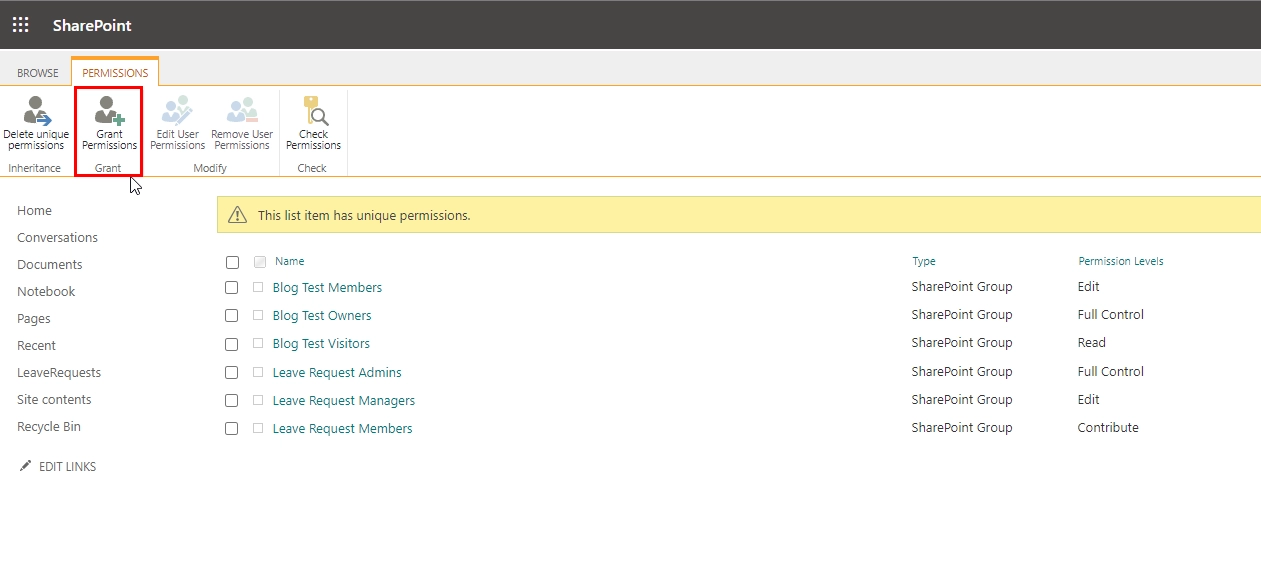Check the Blog Test Members row checkbox
Viewport: 1261px width, 572px height.
click(x=232, y=288)
